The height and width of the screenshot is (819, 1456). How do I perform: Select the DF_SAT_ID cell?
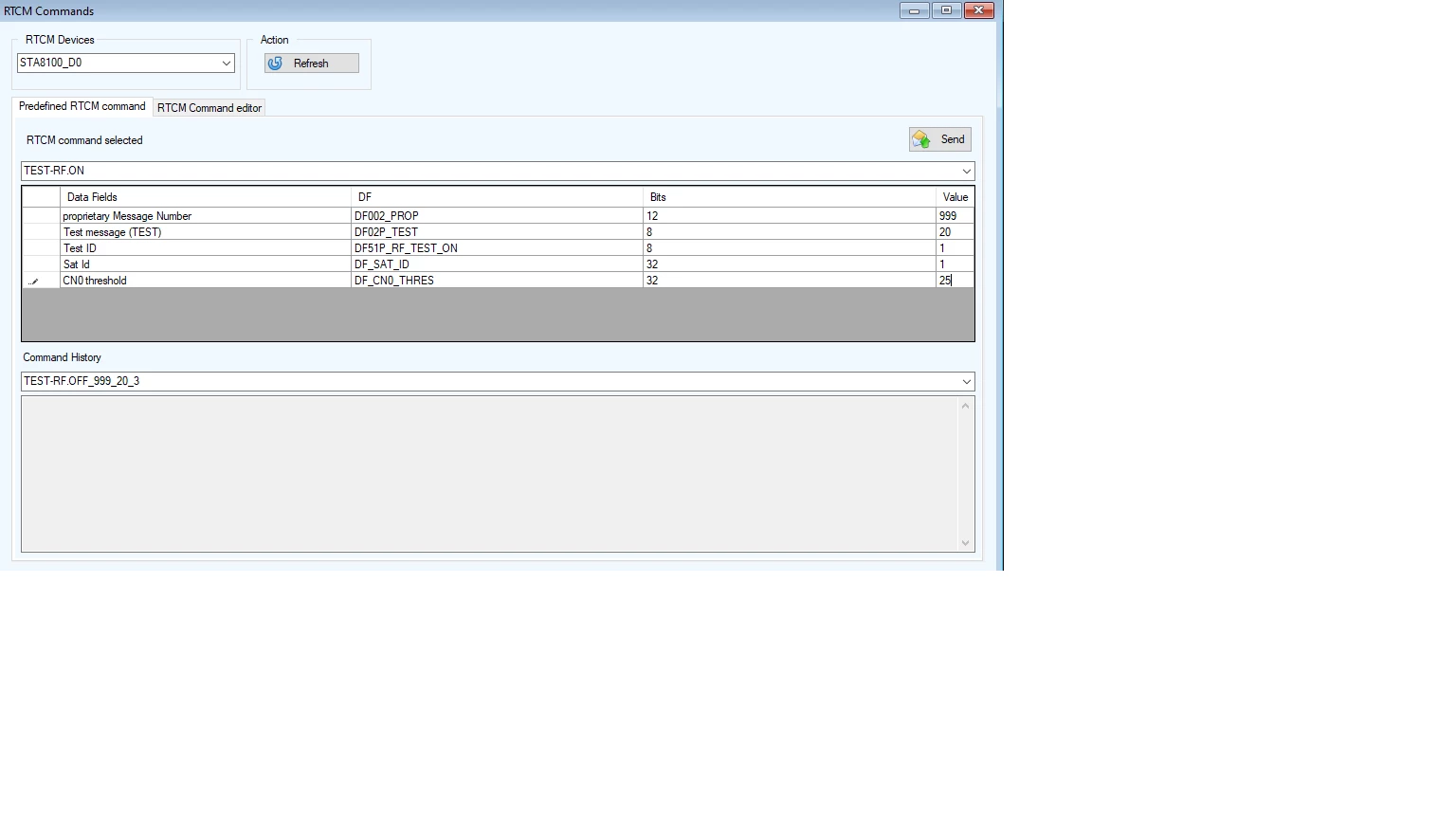(x=498, y=264)
